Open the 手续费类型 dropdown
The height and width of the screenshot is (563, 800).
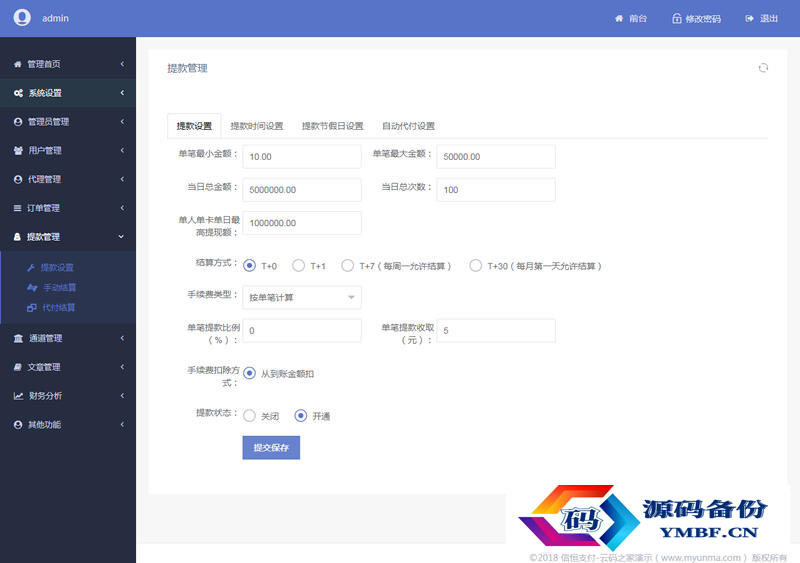click(x=302, y=298)
